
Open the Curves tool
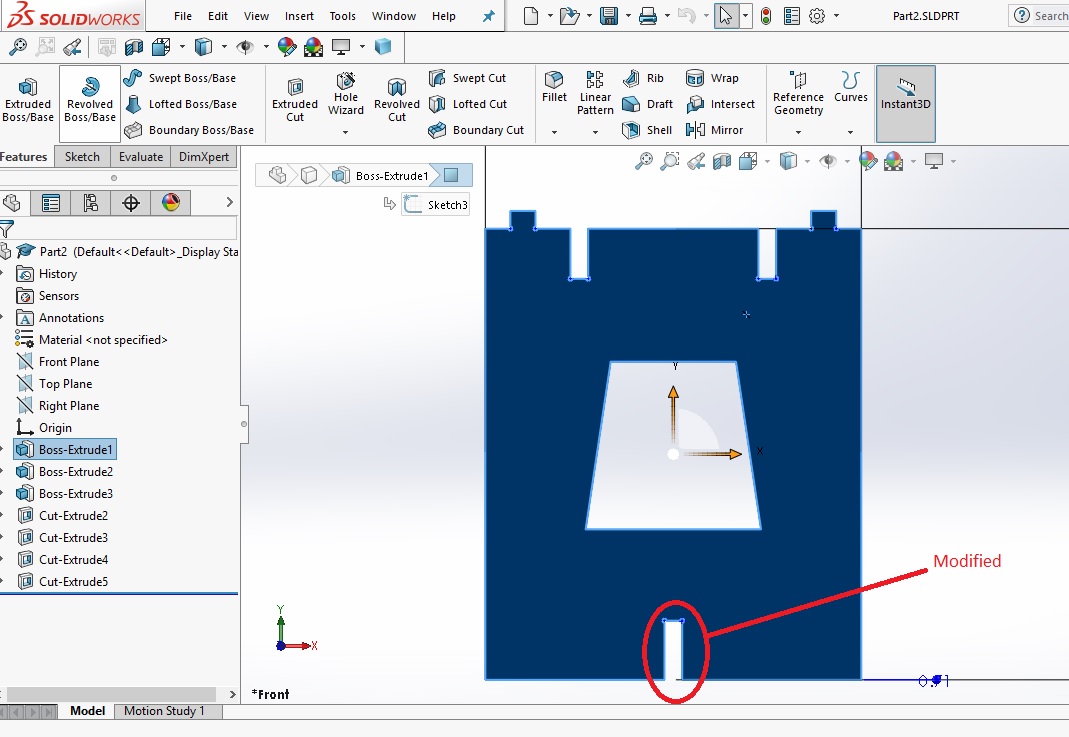(x=850, y=87)
